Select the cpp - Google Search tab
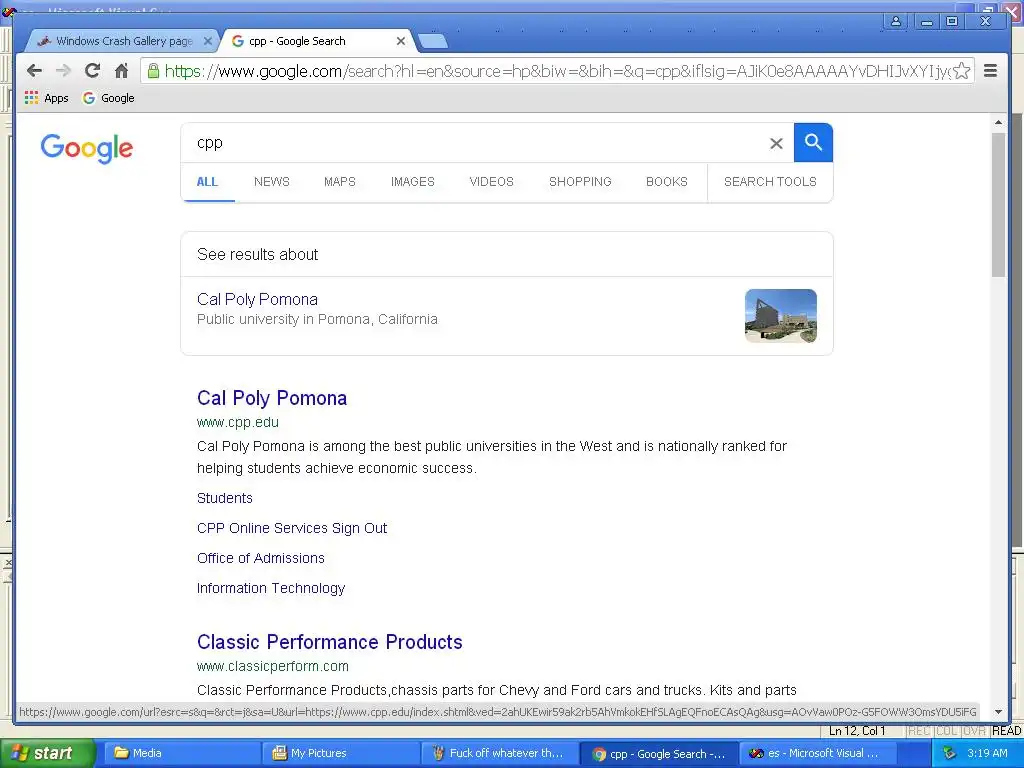Image resolution: width=1024 pixels, height=768 pixels. (319, 41)
